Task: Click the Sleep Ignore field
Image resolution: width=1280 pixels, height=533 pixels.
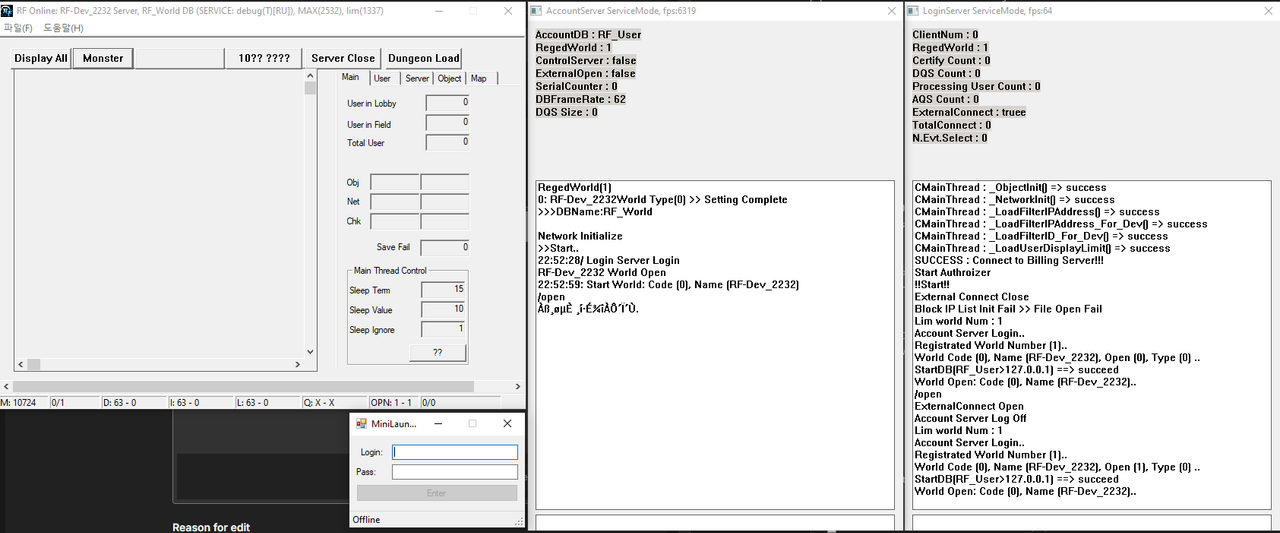Action: (x=443, y=329)
